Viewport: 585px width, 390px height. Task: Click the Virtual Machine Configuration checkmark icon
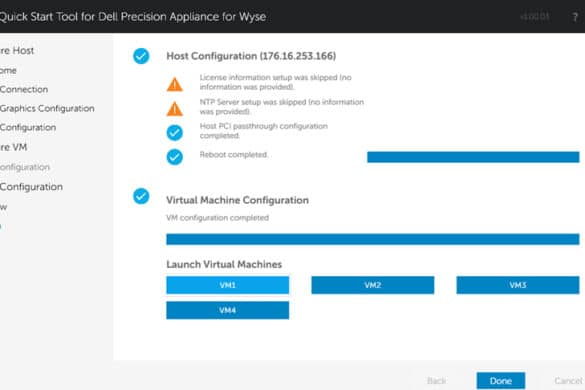(x=141, y=196)
